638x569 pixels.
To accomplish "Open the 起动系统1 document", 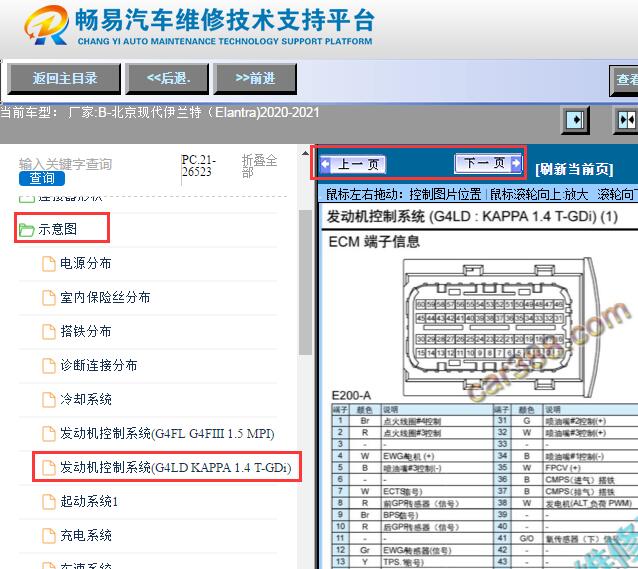I will [89, 501].
